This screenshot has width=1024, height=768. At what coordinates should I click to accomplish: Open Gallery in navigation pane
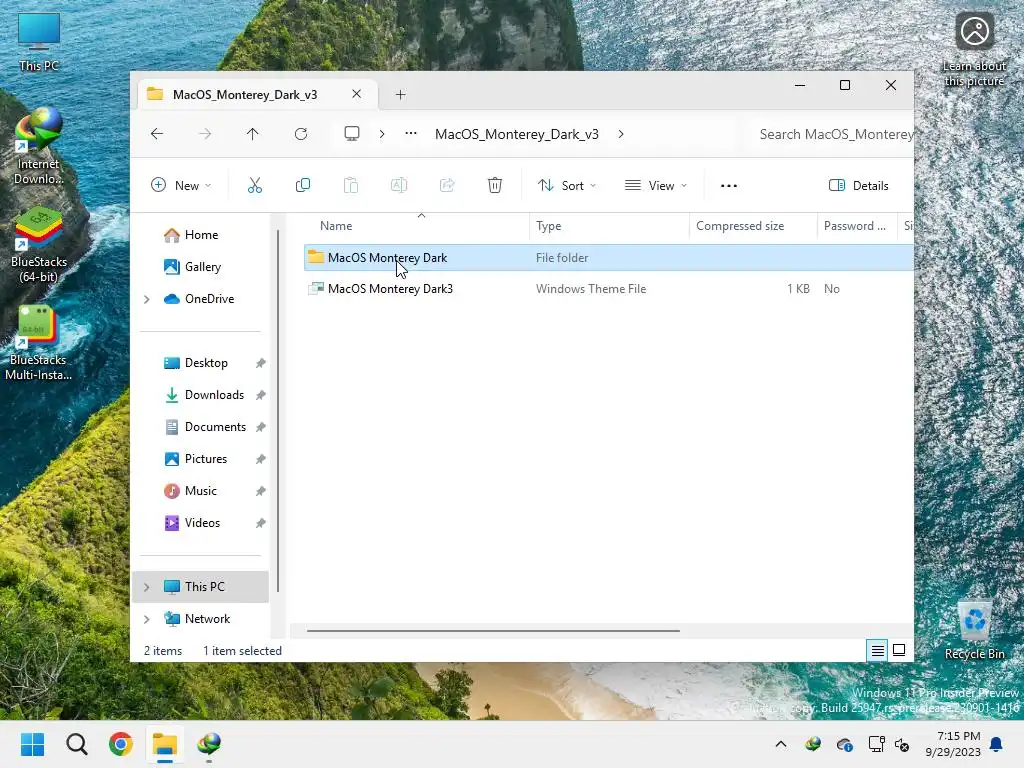(202, 266)
